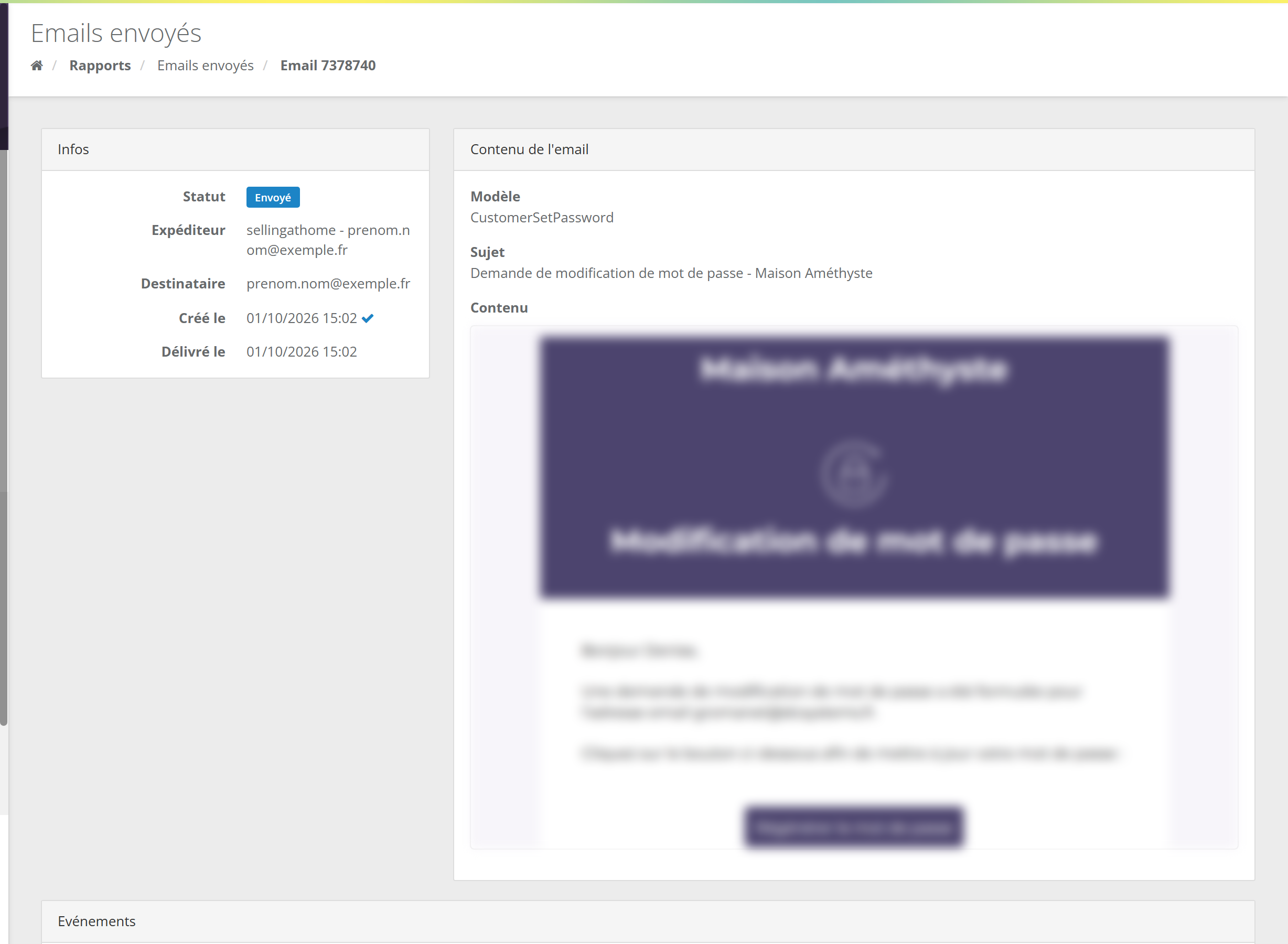Open the Rapports breadcrumb link
Image resolution: width=1288 pixels, height=944 pixels.
pos(100,66)
